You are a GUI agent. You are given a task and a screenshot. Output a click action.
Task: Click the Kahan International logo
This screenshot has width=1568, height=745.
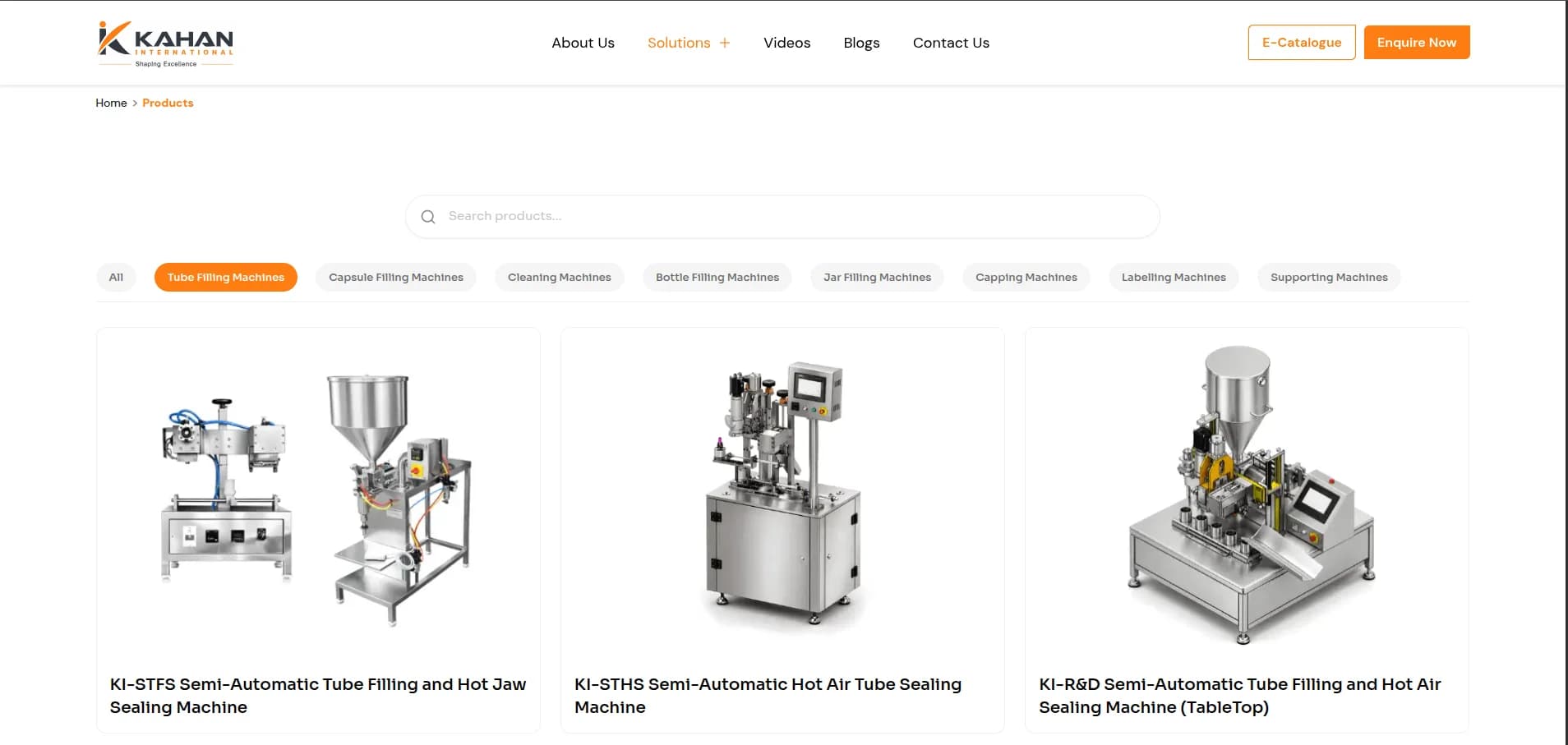pos(165,44)
